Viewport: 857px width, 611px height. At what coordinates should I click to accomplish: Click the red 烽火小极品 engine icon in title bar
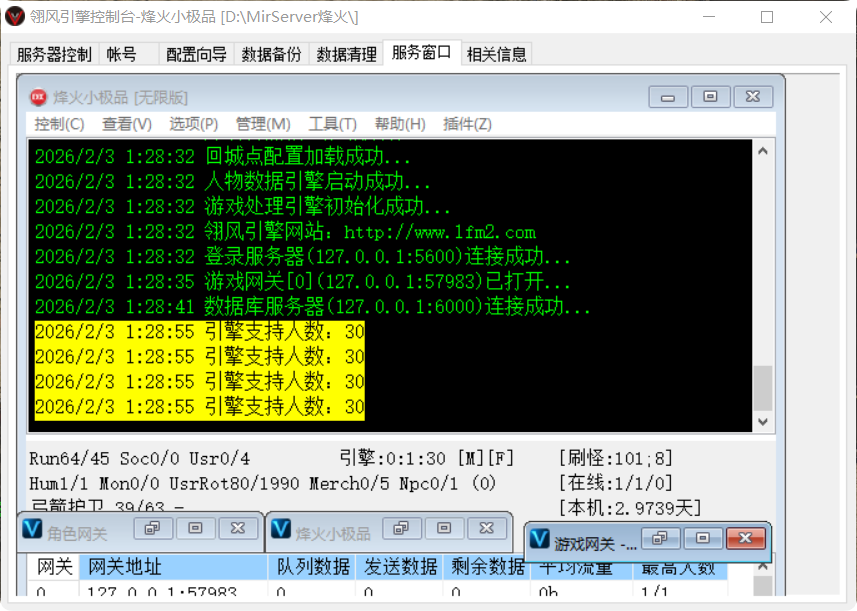pos(37,94)
